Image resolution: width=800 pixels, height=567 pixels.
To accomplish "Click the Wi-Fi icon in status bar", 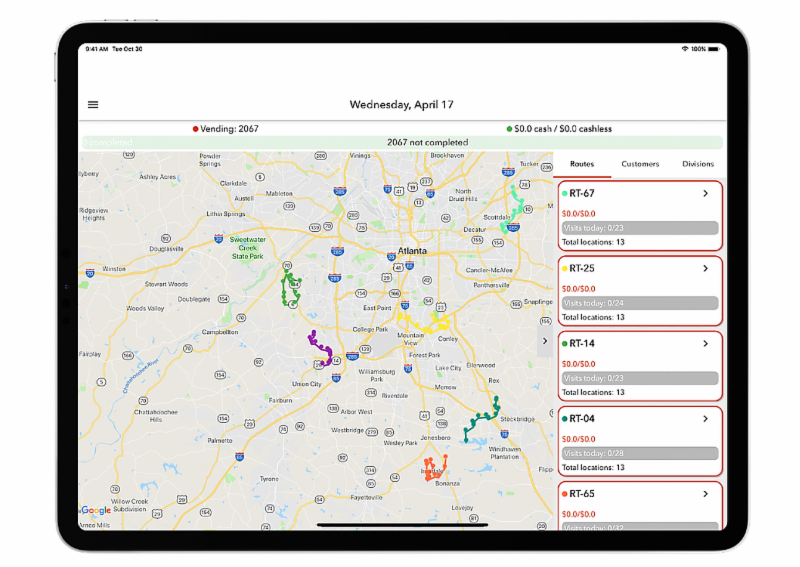I will [x=685, y=49].
